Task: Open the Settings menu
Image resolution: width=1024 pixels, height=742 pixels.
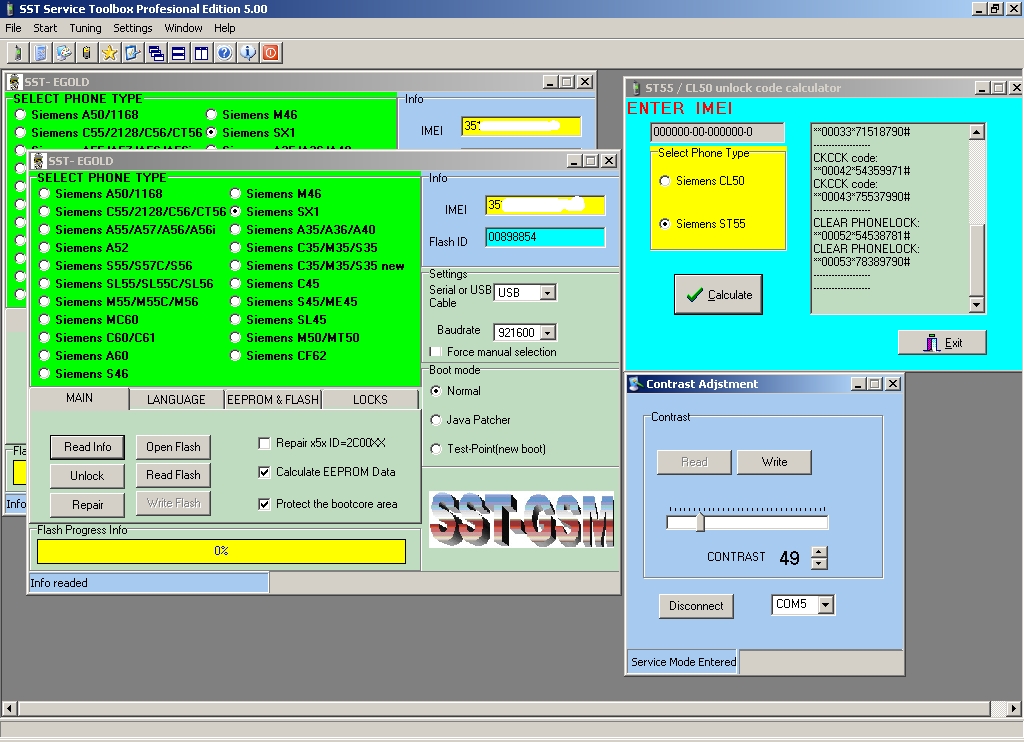Action: click(133, 28)
